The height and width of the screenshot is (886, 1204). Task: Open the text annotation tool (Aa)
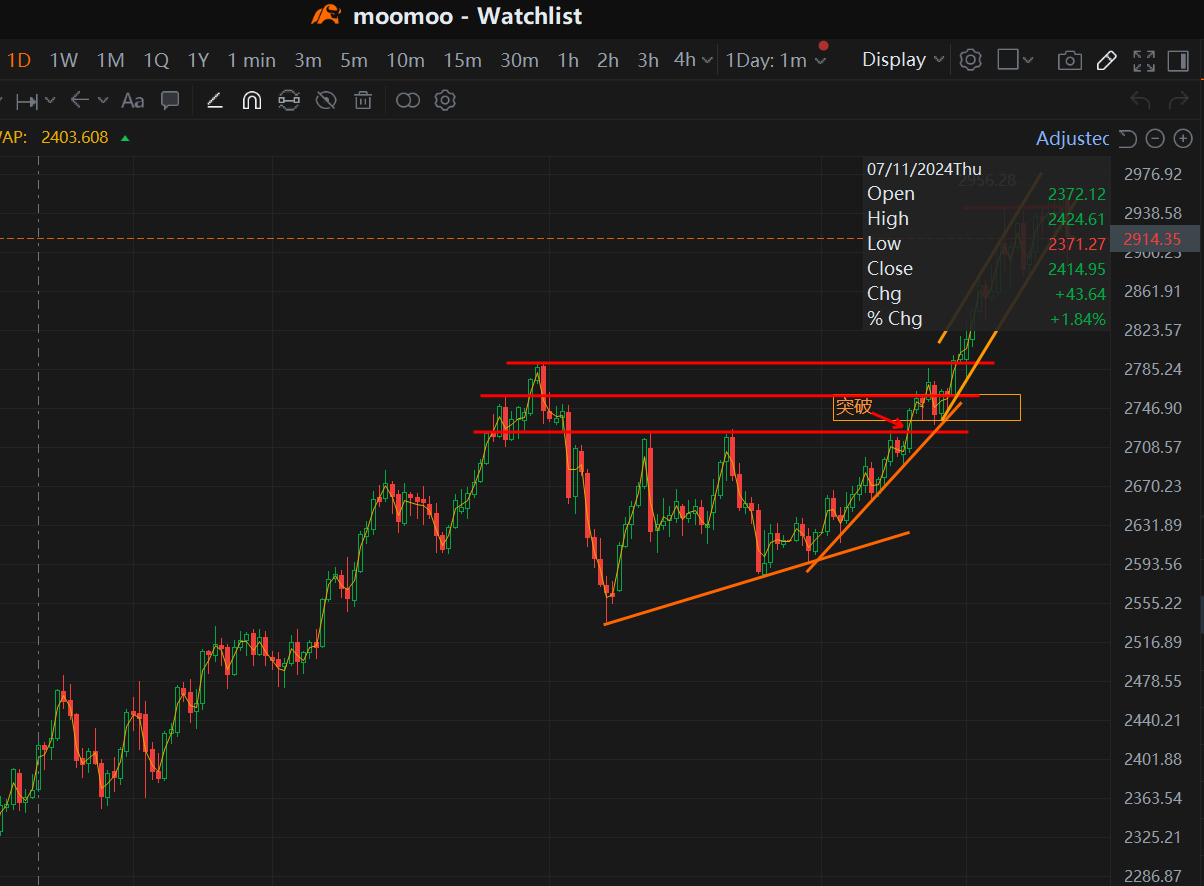point(132,101)
